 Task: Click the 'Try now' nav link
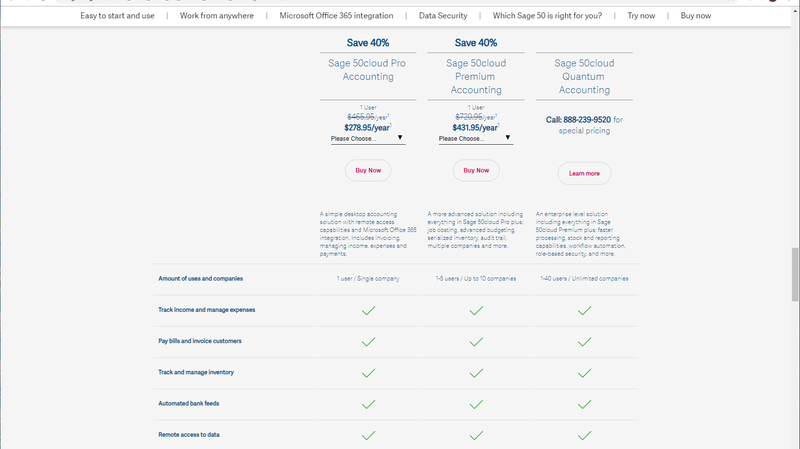click(641, 16)
